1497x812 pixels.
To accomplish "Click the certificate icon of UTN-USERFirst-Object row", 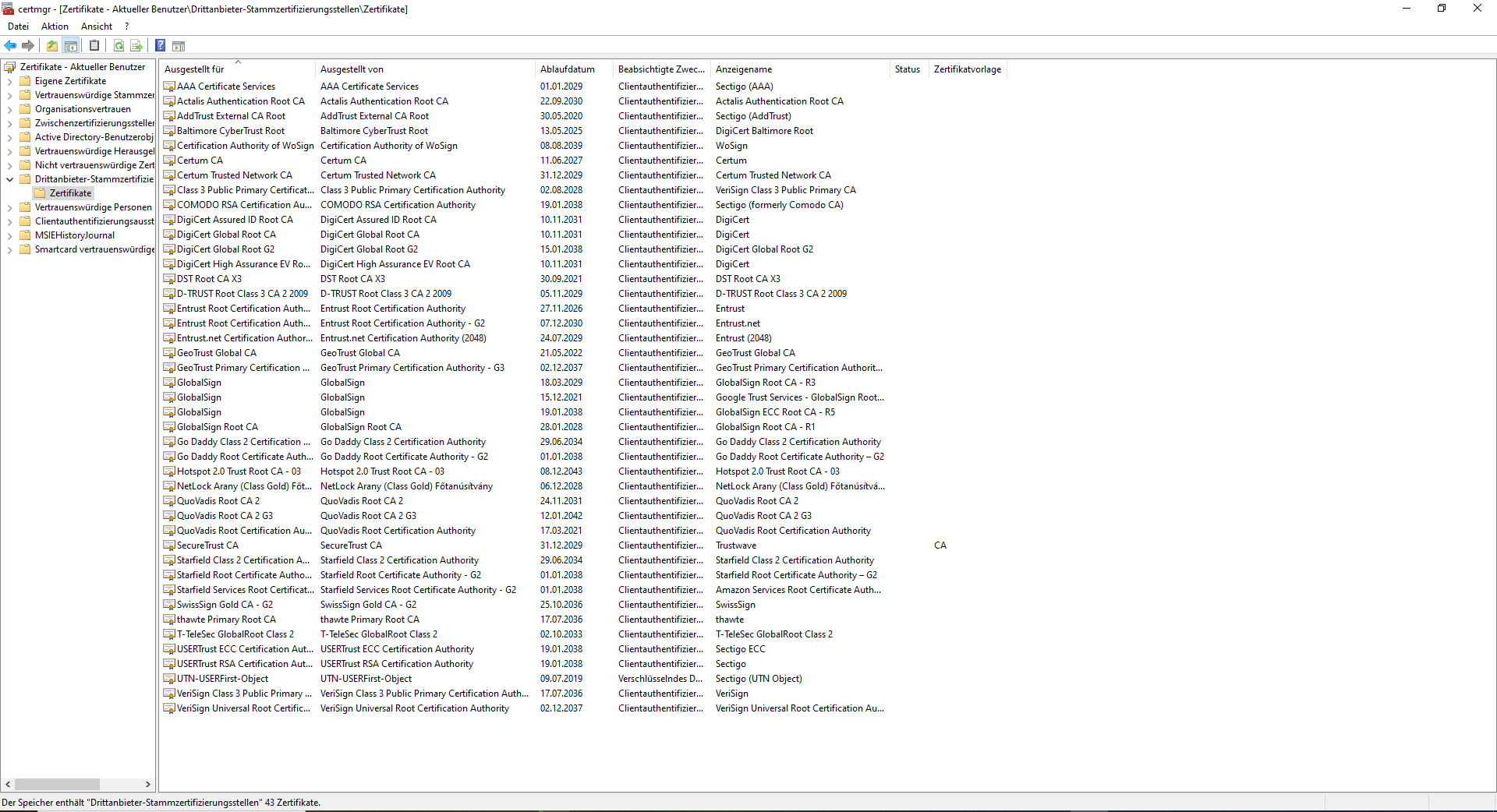I will (169, 679).
